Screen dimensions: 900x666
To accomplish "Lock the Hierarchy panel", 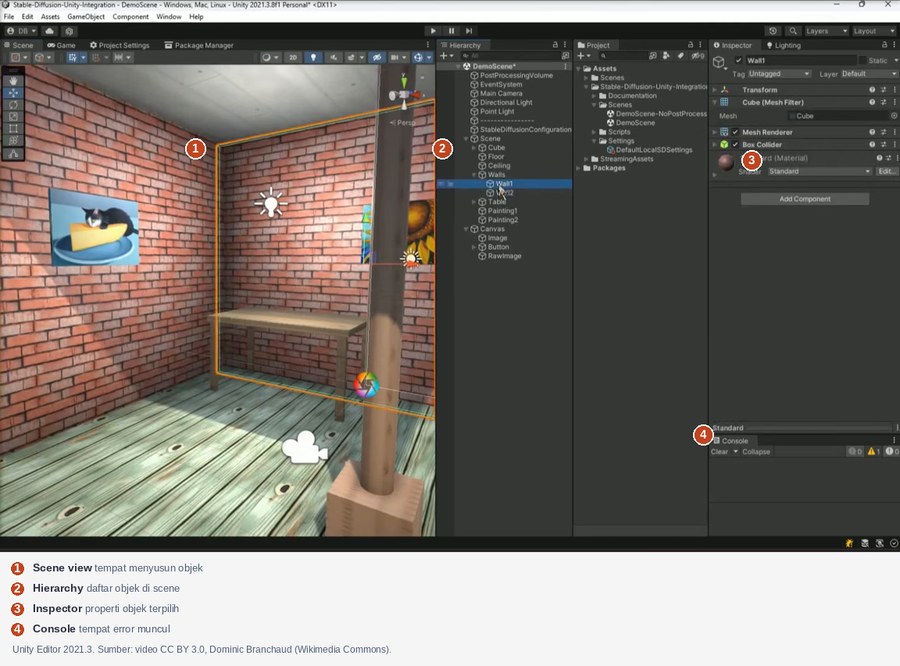I will [x=555, y=45].
